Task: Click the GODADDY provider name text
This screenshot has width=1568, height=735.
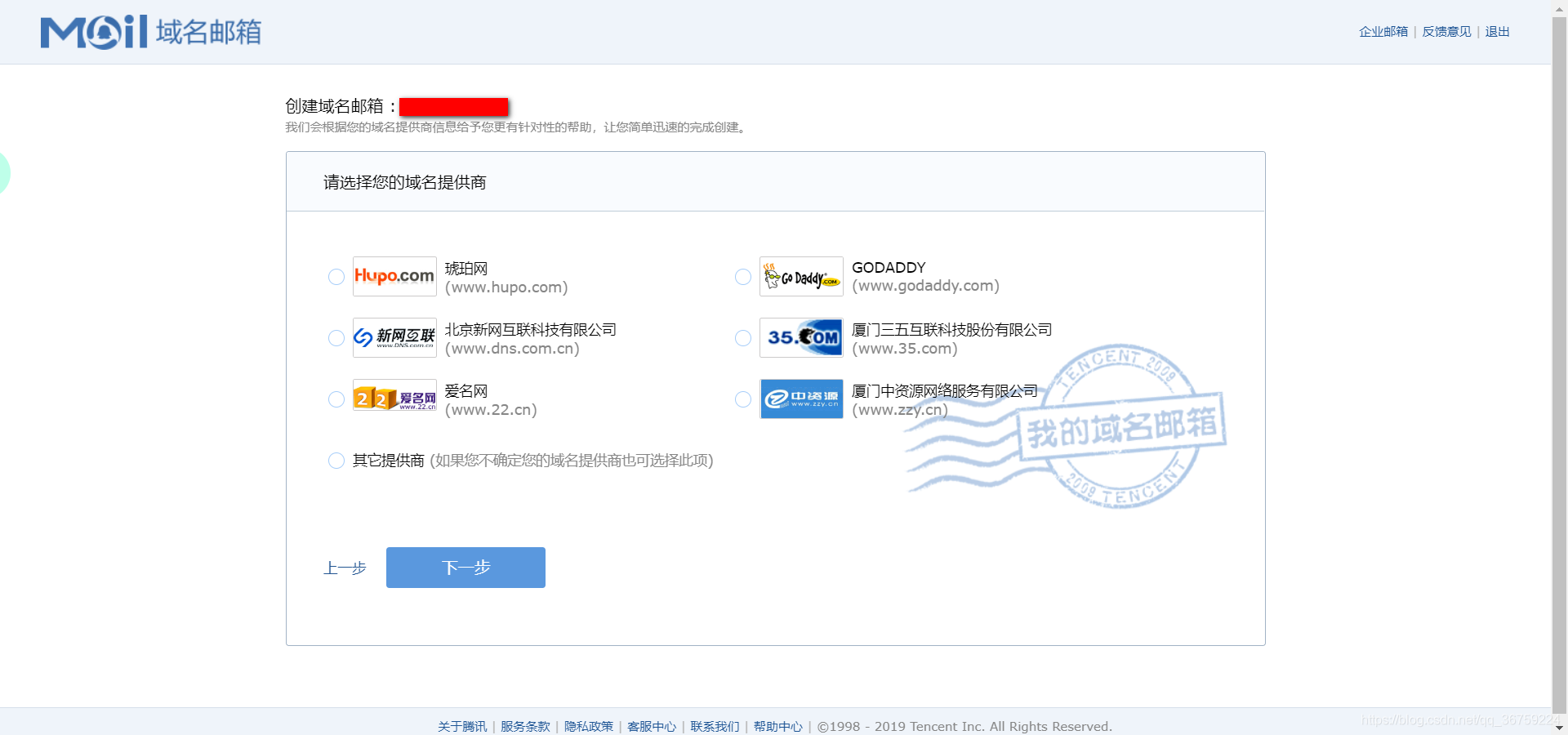Action: (x=889, y=268)
